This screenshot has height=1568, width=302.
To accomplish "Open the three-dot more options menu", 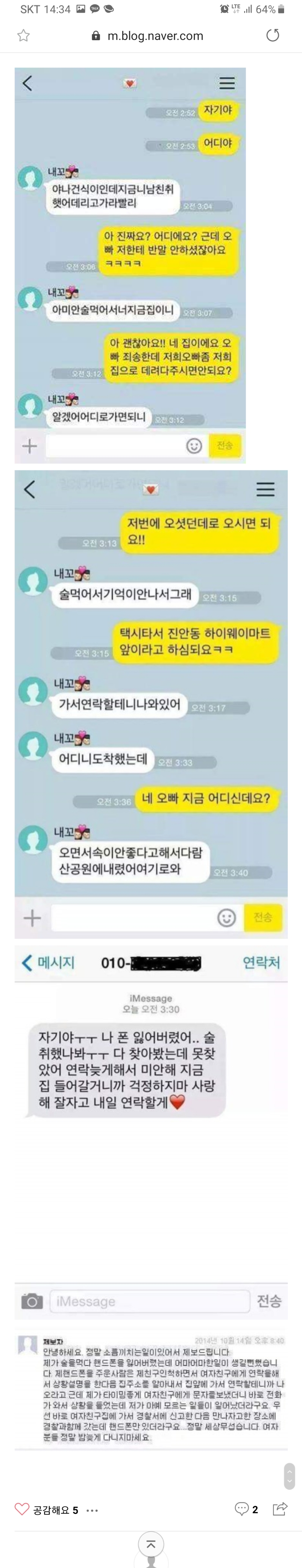I will click(92, 1510).
